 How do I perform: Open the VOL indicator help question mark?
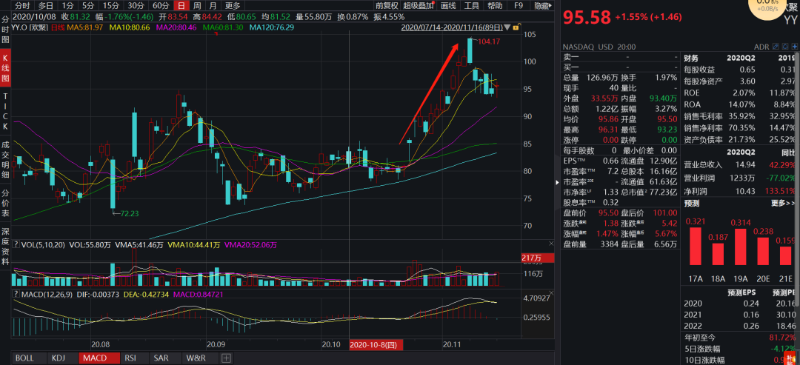15,245
